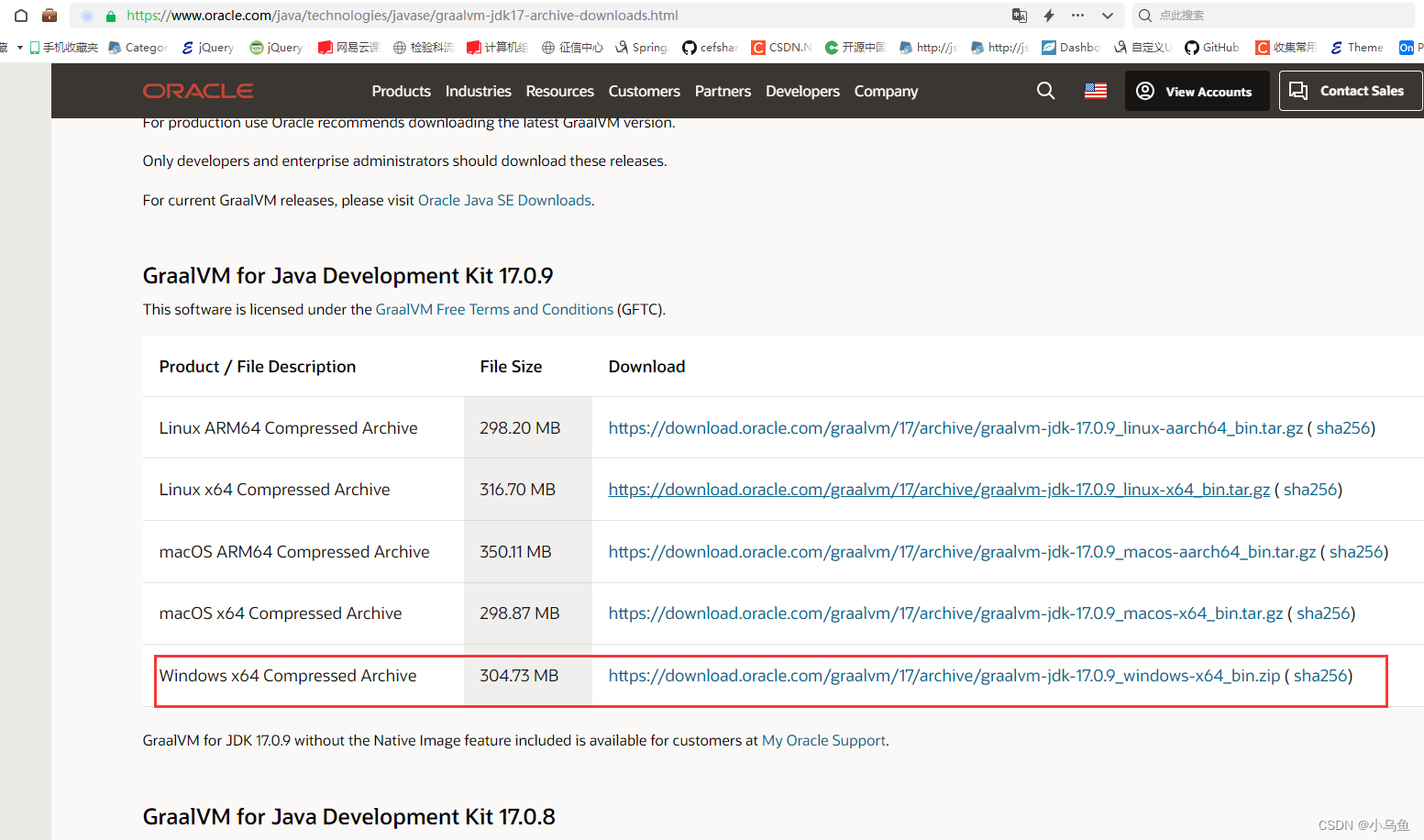
Task: Download the macos-x64 tar.gz link
Action: (945, 613)
